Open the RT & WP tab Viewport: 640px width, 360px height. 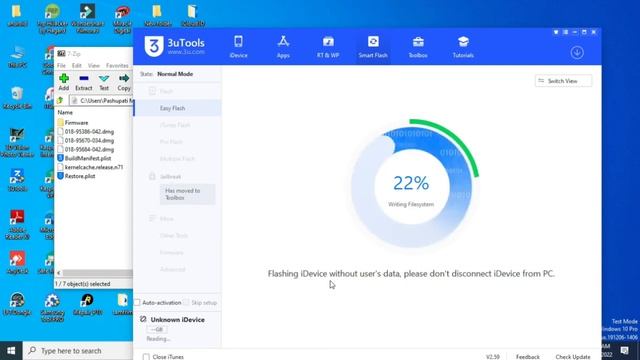pyautogui.click(x=328, y=47)
